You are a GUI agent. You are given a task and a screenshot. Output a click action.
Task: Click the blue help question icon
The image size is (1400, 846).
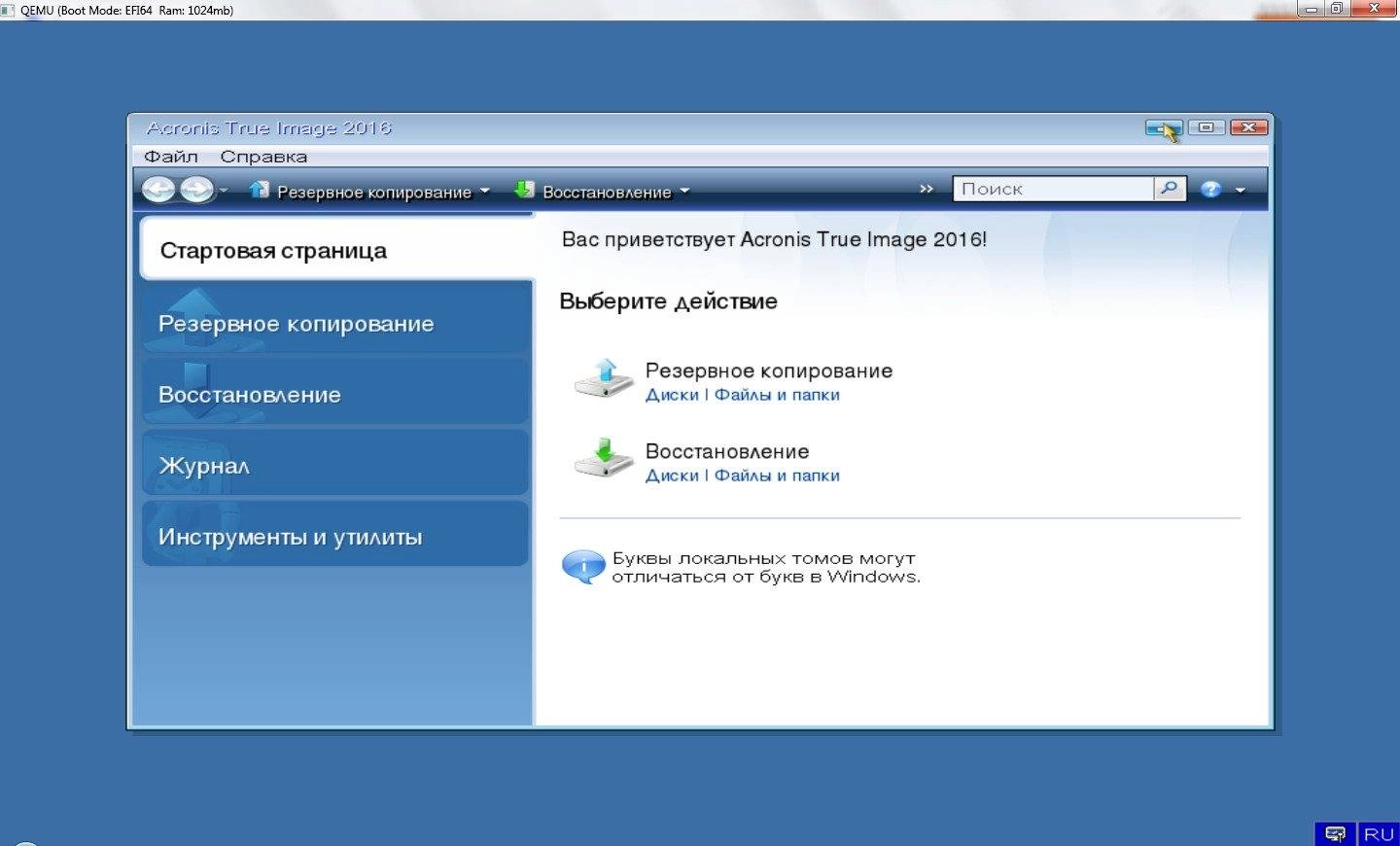pyautogui.click(x=1210, y=190)
